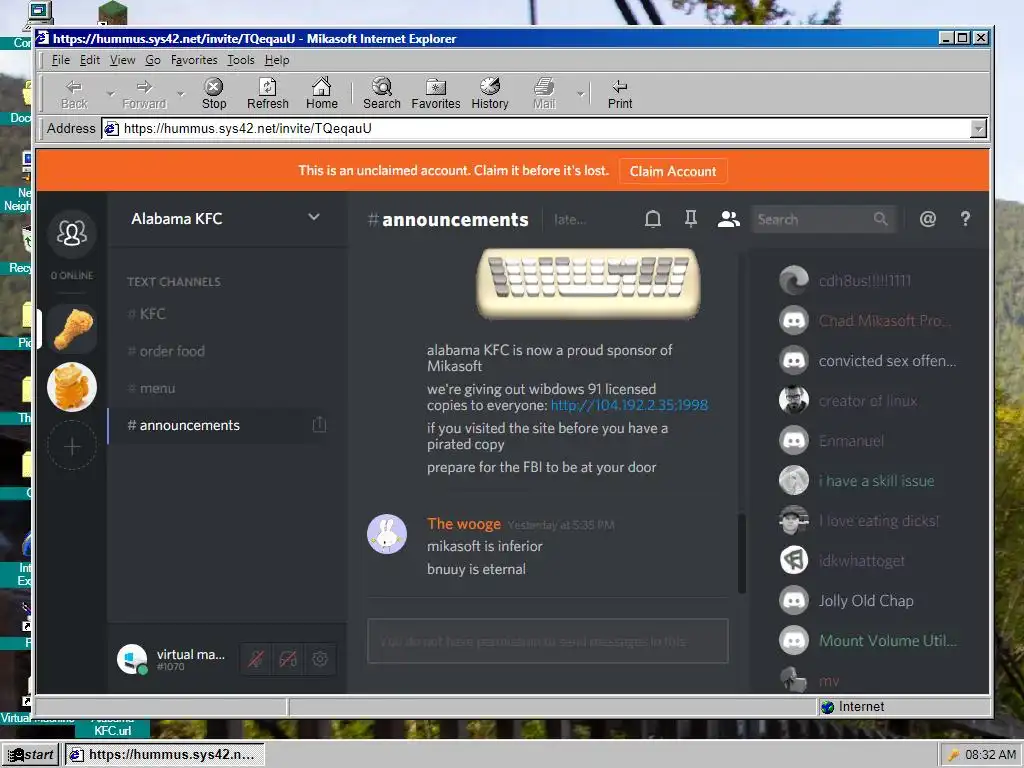Open Discord help question mark

click(x=965, y=219)
